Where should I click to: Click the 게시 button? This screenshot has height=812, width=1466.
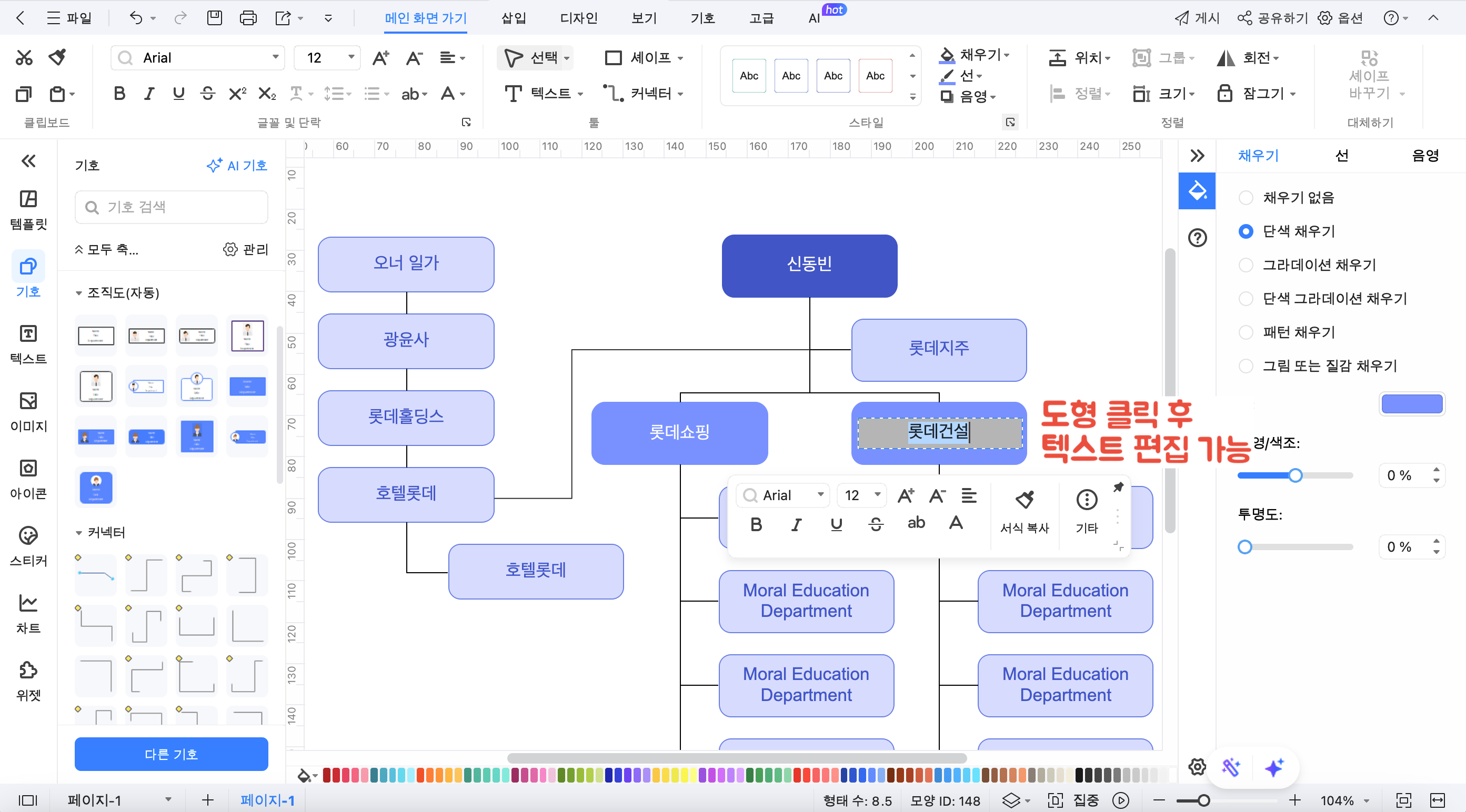1198,18
